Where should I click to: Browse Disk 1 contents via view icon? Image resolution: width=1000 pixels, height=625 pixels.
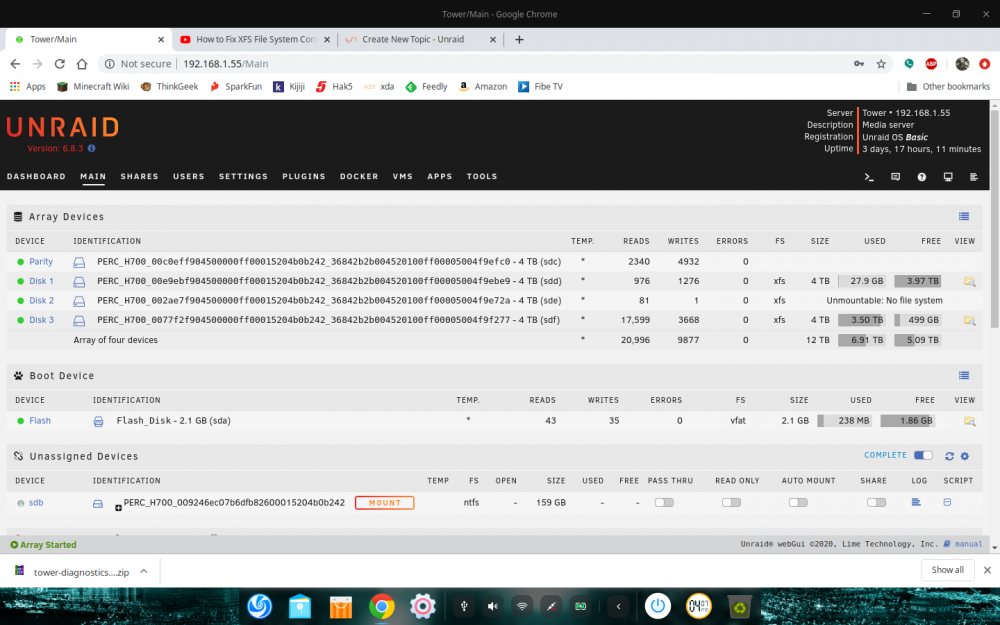[x=969, y=281]
